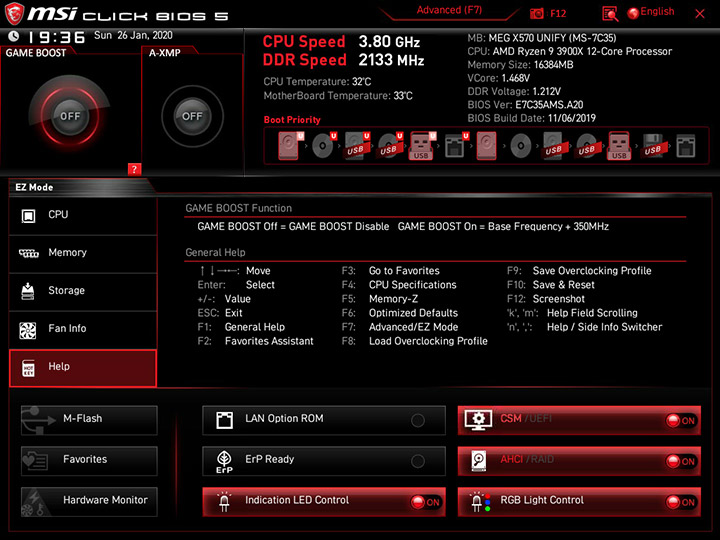Open Favorites
Viewport: 720px width, 540px height.
coord(89,461)
